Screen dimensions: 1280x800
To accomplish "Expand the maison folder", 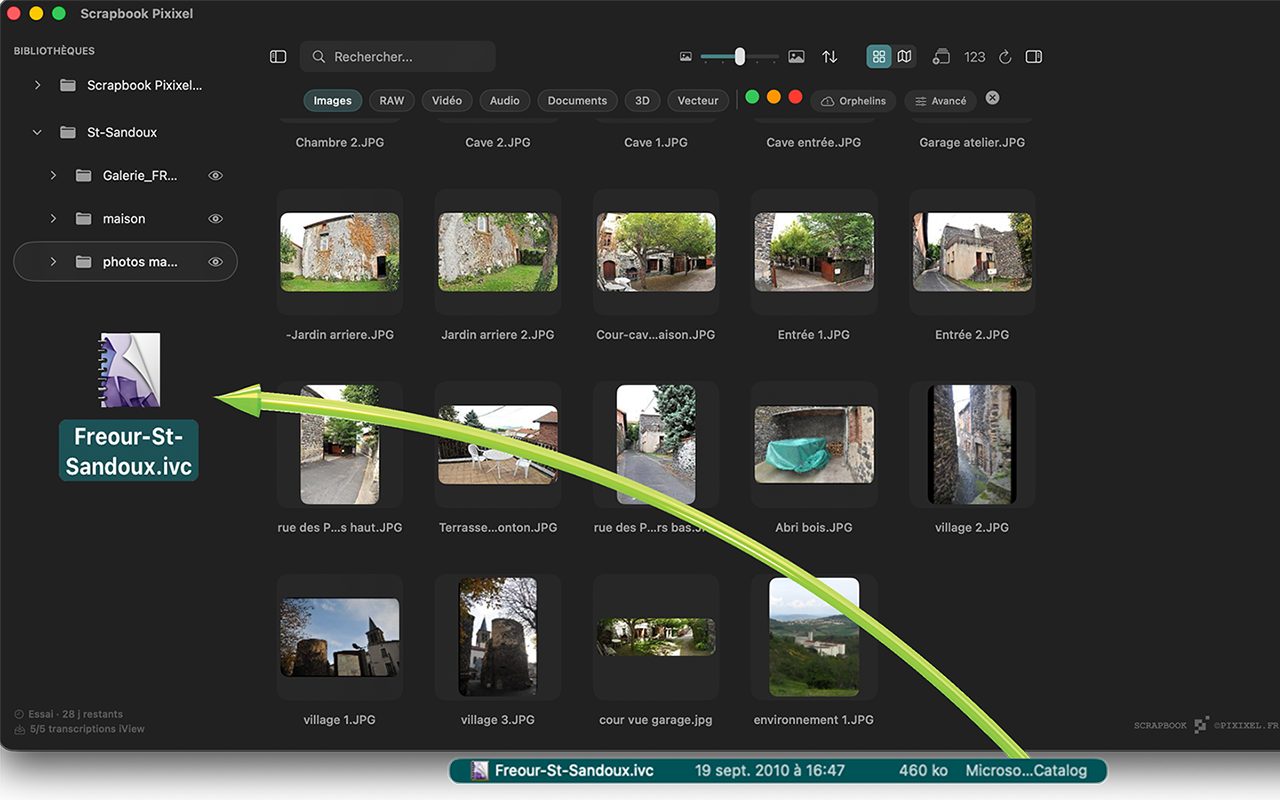I will tap(53, 218).
